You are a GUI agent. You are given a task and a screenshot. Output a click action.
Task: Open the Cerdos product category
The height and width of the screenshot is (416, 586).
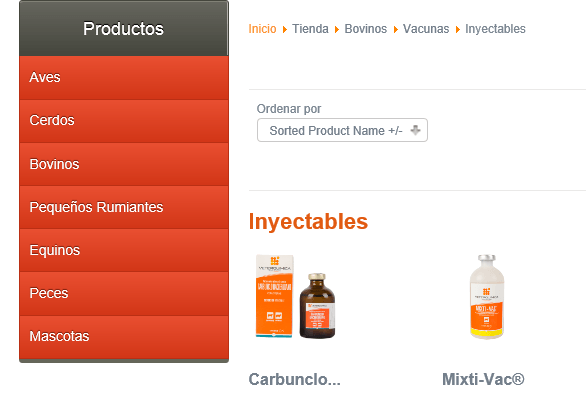tap(124, 121)
